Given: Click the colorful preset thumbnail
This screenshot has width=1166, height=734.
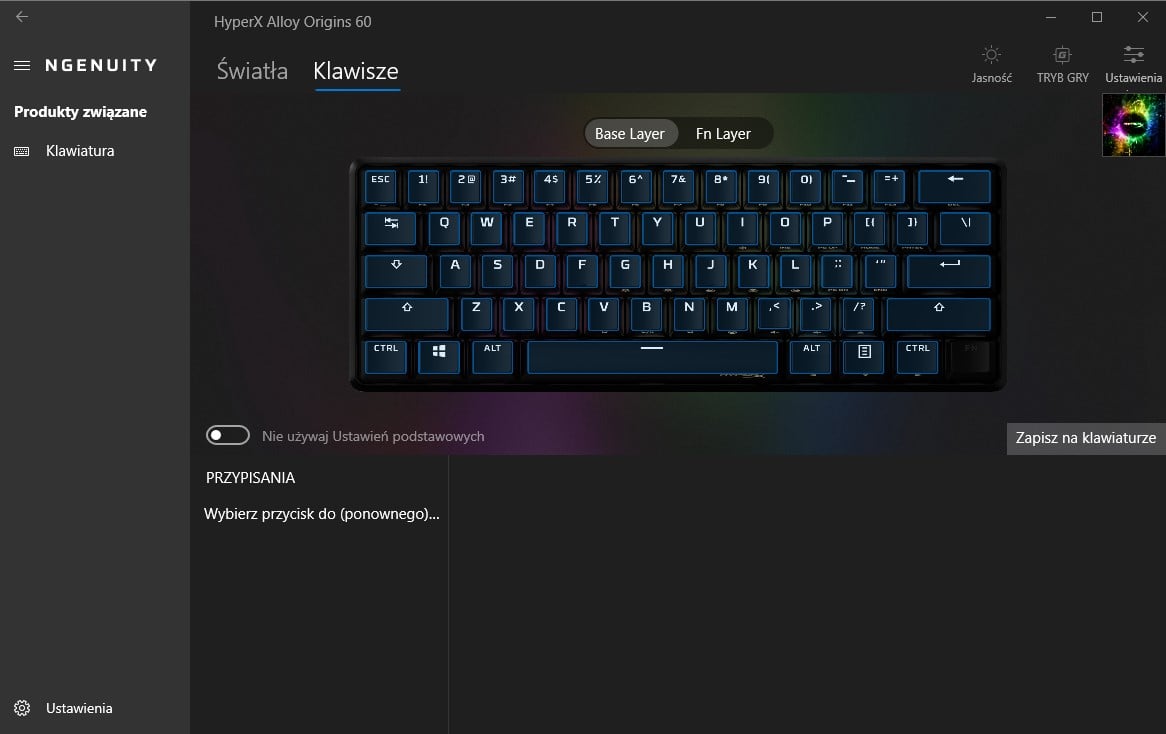Looking at the screenshot, I should point(1133,125).
